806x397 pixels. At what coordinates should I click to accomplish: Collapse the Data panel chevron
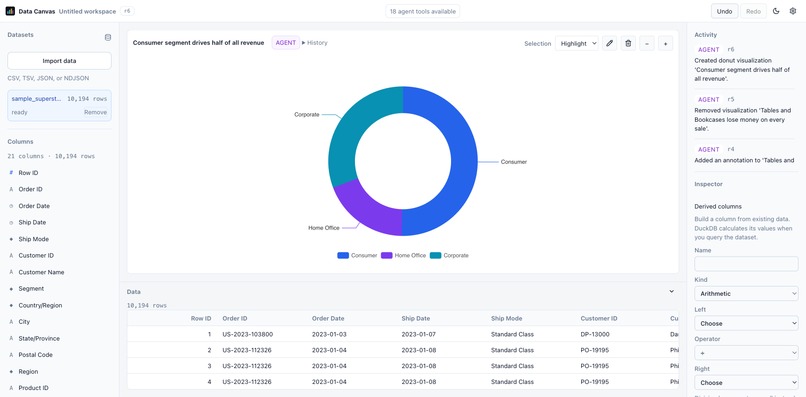[x=671, y=292]
